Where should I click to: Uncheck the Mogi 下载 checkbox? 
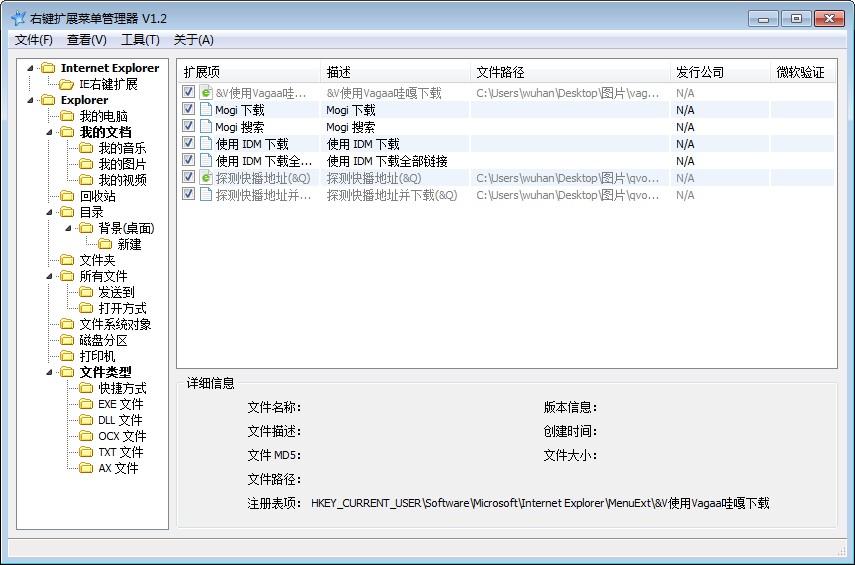[189, 110]
